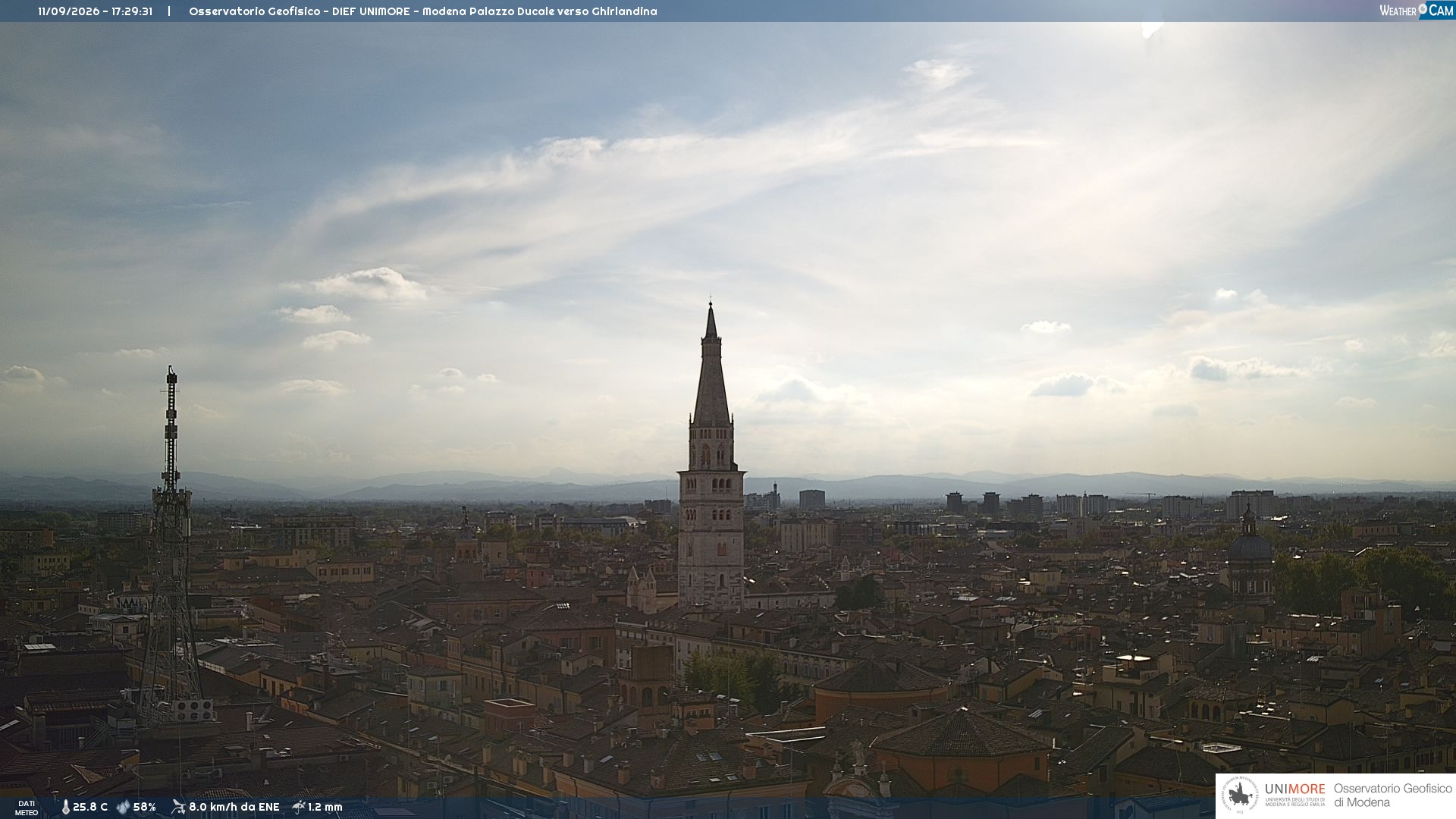Select the 8.0 km/h da ENE reading
The height and width of the screenshot is (819, 1456).
[234, 808]
